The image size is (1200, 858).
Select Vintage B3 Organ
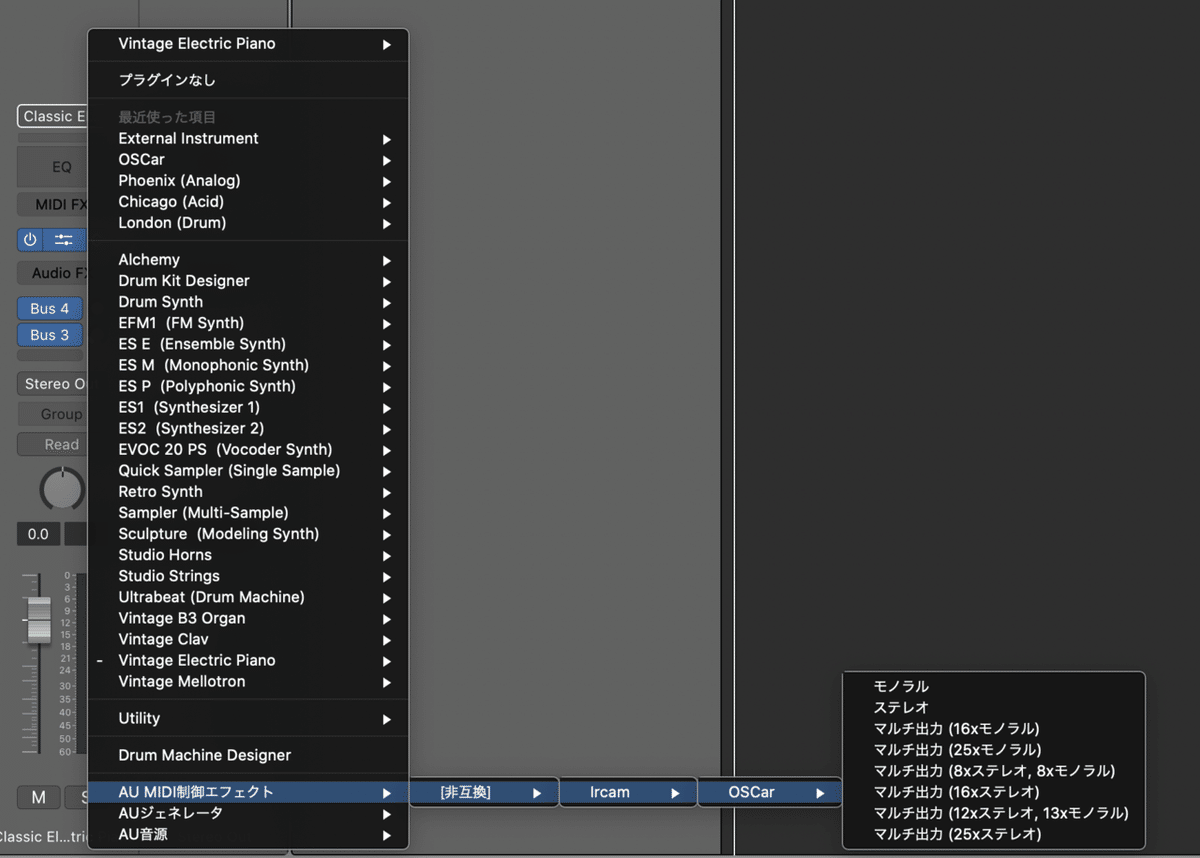pyautogui.click(x=248, y=618)
